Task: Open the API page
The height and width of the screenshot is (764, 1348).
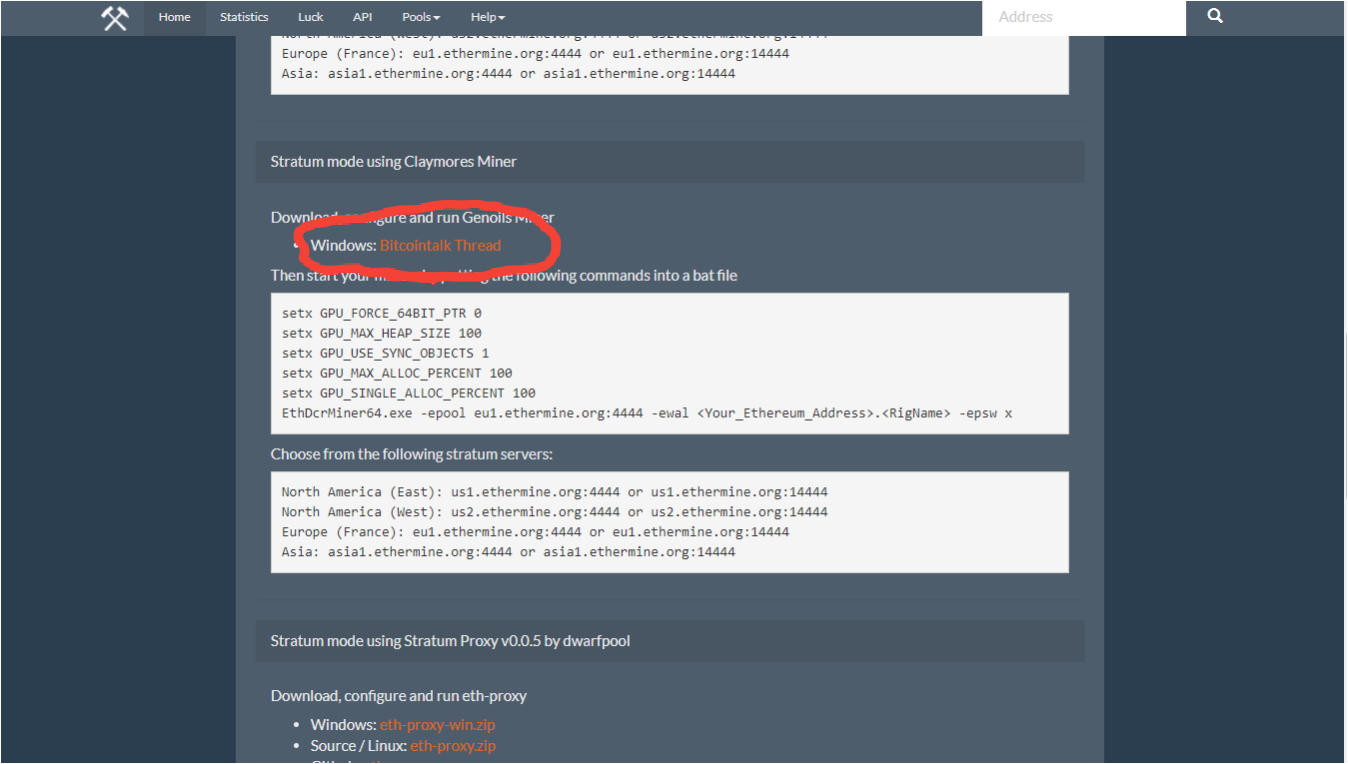Action: point(363,17)
